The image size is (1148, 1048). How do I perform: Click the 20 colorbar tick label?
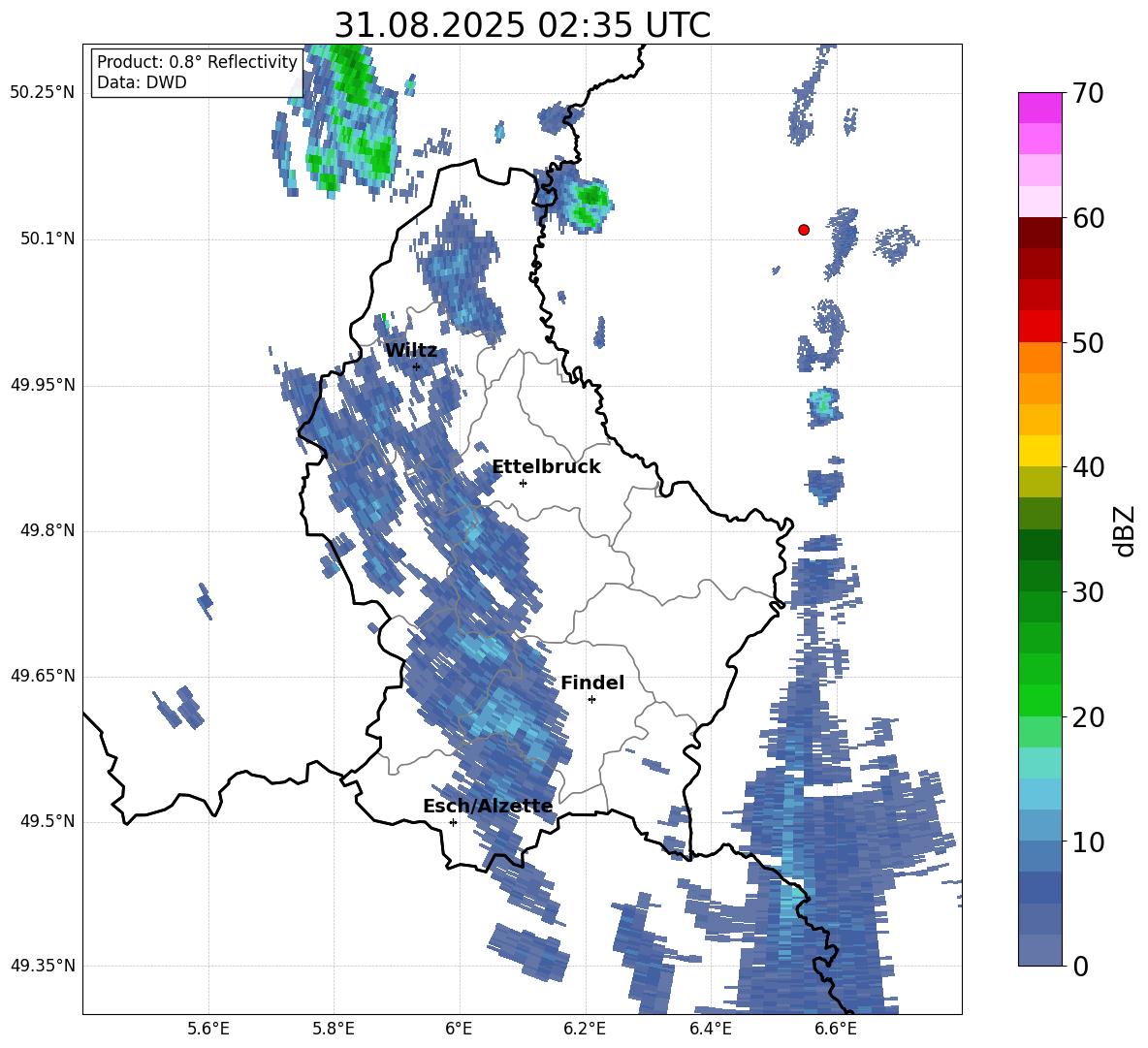[x=1088, y=717]
